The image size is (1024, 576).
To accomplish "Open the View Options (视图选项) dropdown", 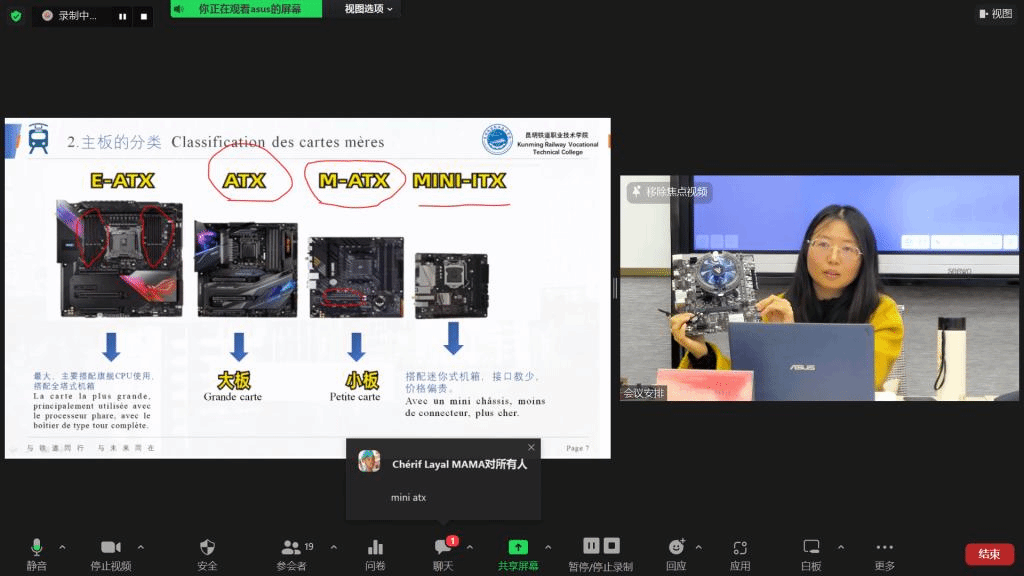I will pyautogui.click(x=368, y=9).
